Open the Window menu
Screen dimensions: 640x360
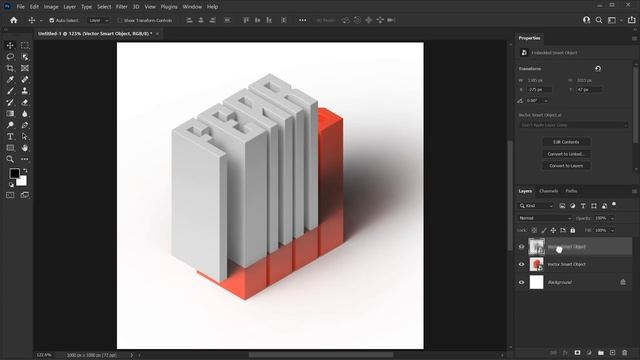pyautogui.click(x=192, y=7)
